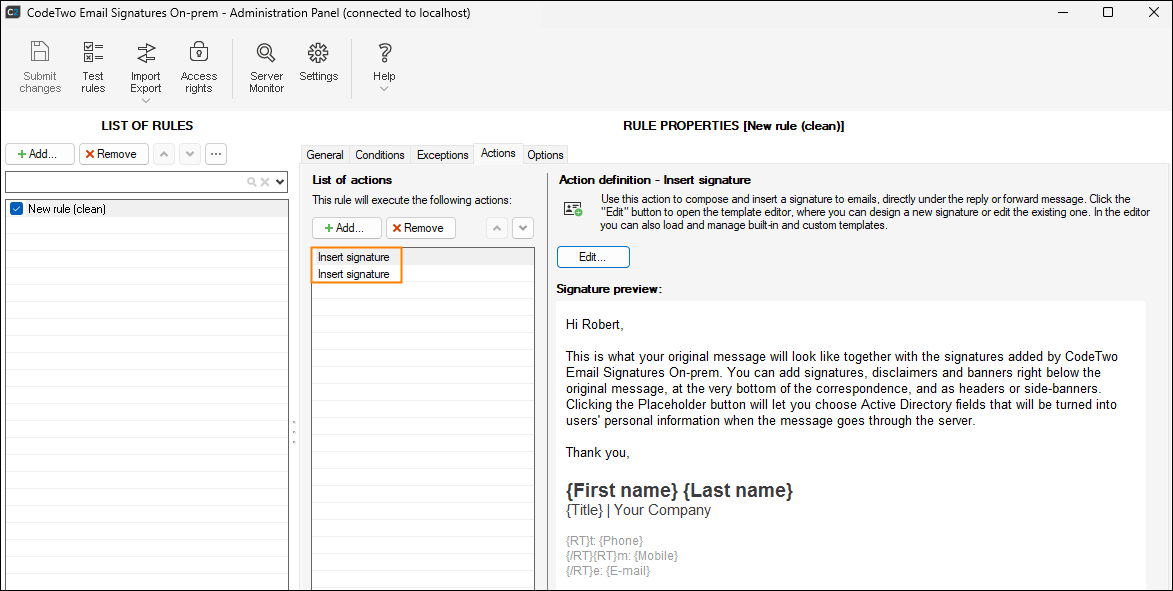
Task: Move selected action down in List of actions
Action: point(522,228)
